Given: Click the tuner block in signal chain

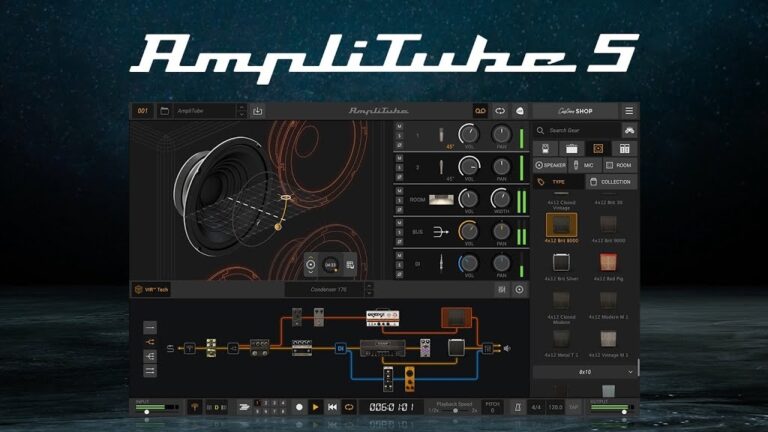Looking at the screenshot, I should [189, 349].
